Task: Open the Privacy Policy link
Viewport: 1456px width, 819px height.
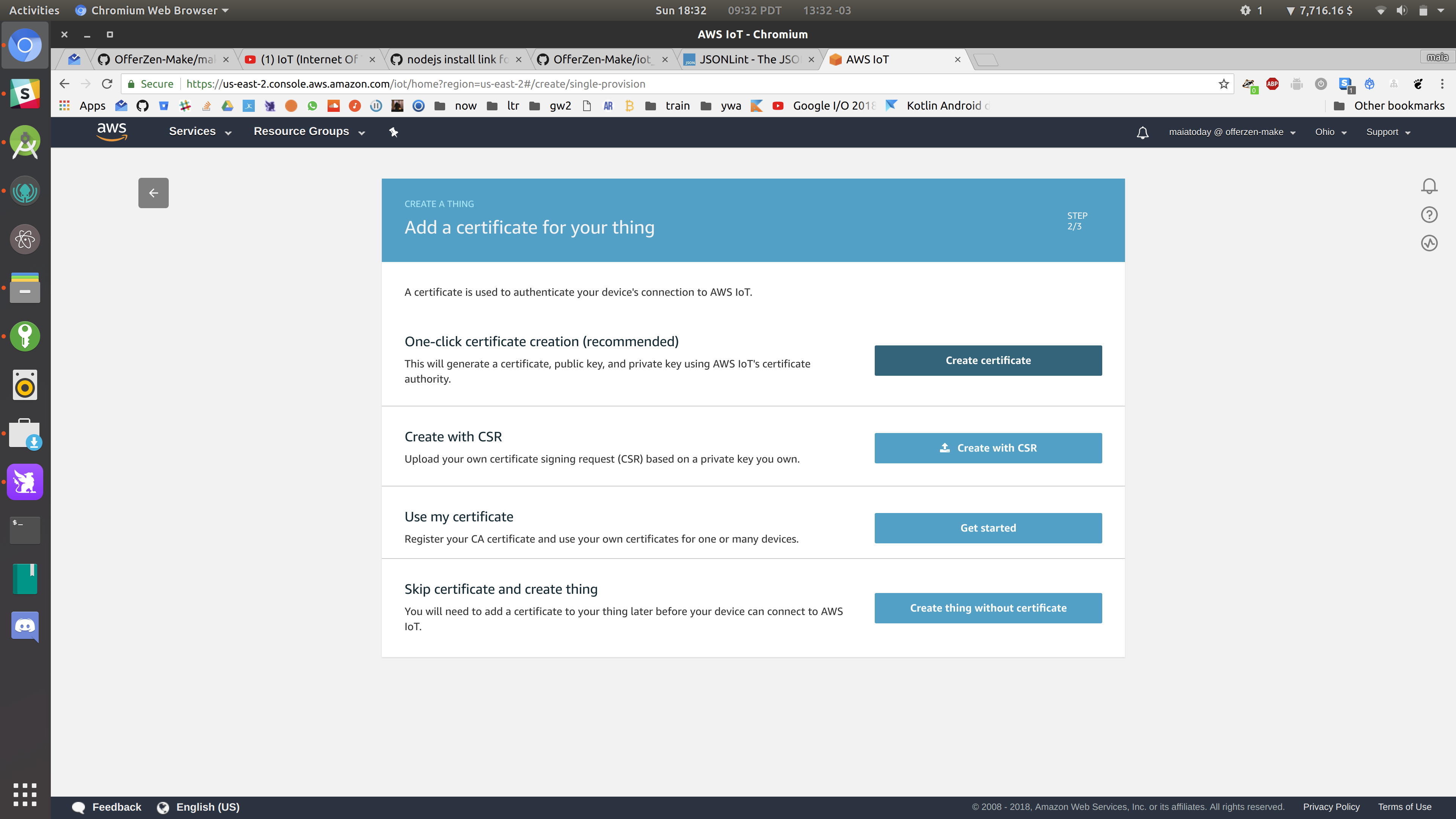Action: pyautogui.click(x=1331, y=806)
